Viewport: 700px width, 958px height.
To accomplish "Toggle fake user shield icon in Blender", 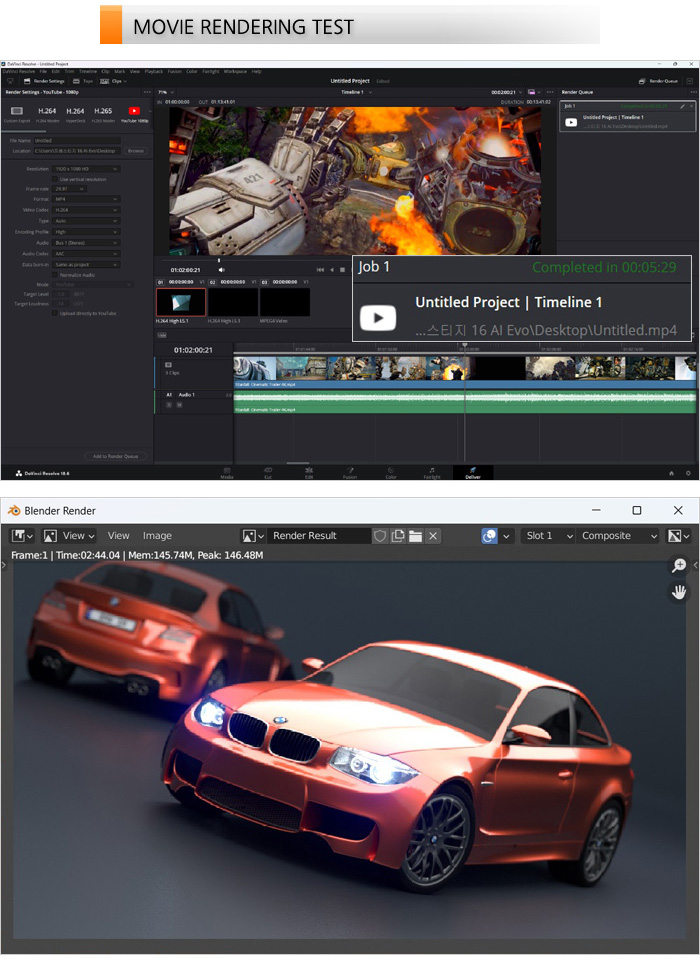I will (380, 536).
